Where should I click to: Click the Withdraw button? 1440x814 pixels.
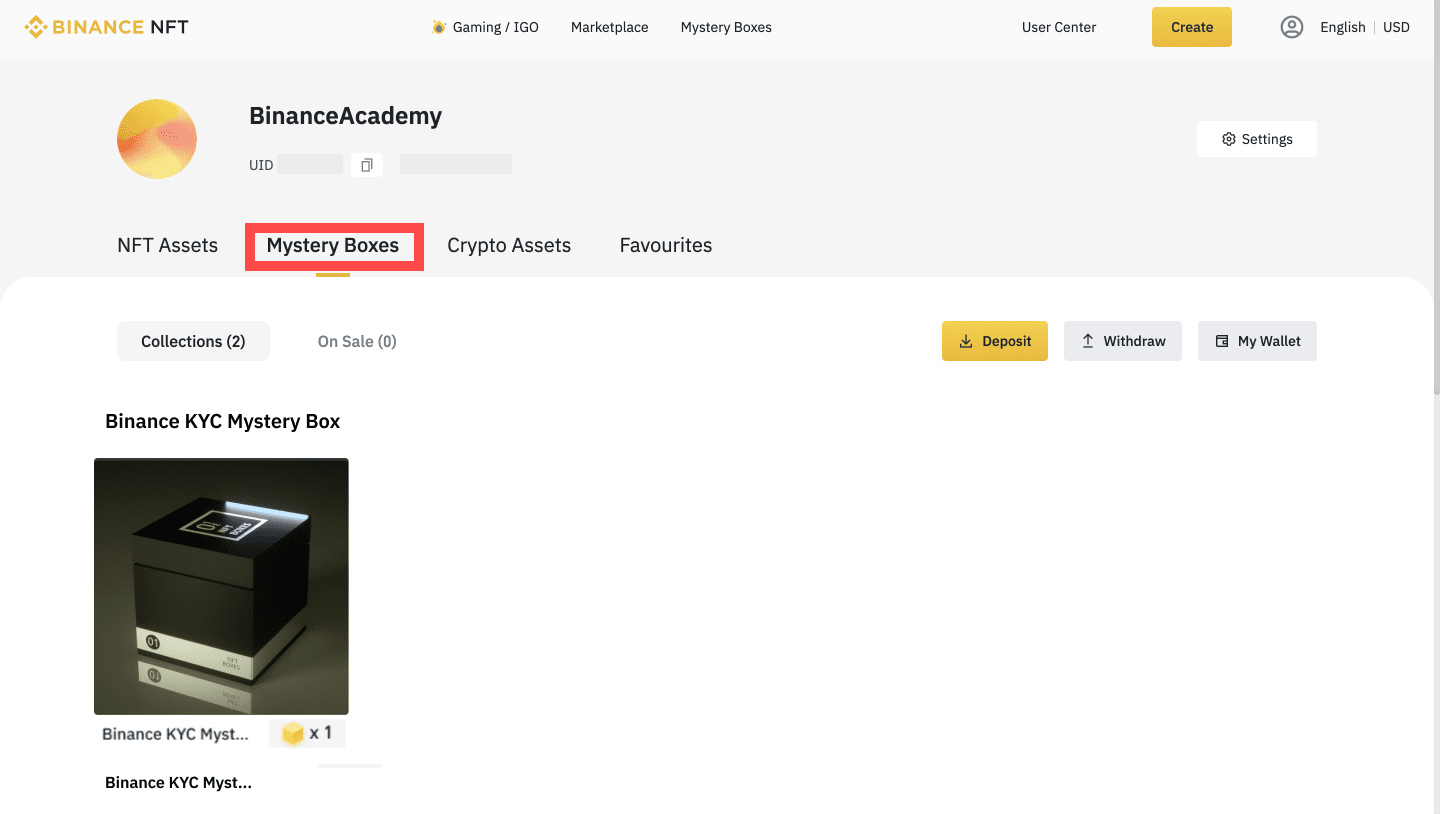tap(1123, 341)
